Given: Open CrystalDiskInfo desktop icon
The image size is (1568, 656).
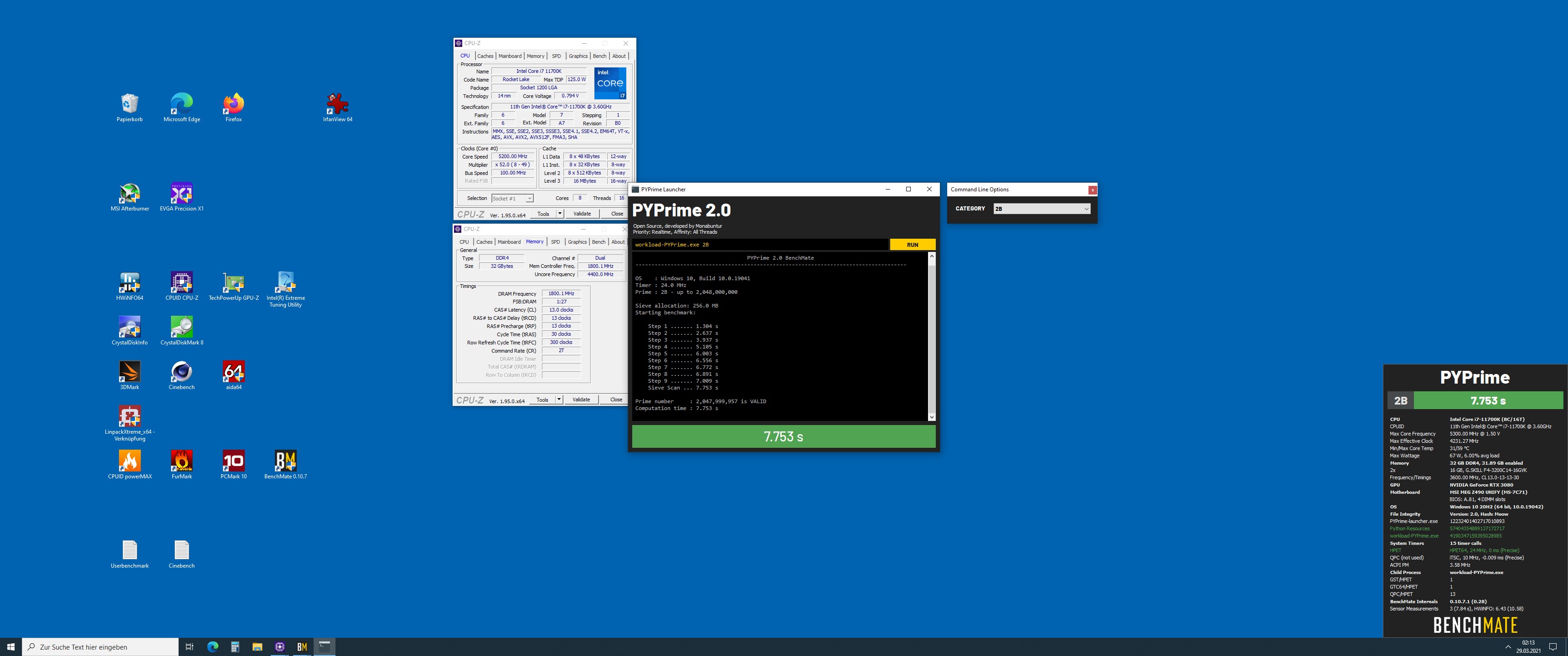Looking at the screenshot, I should click(129, 330).
